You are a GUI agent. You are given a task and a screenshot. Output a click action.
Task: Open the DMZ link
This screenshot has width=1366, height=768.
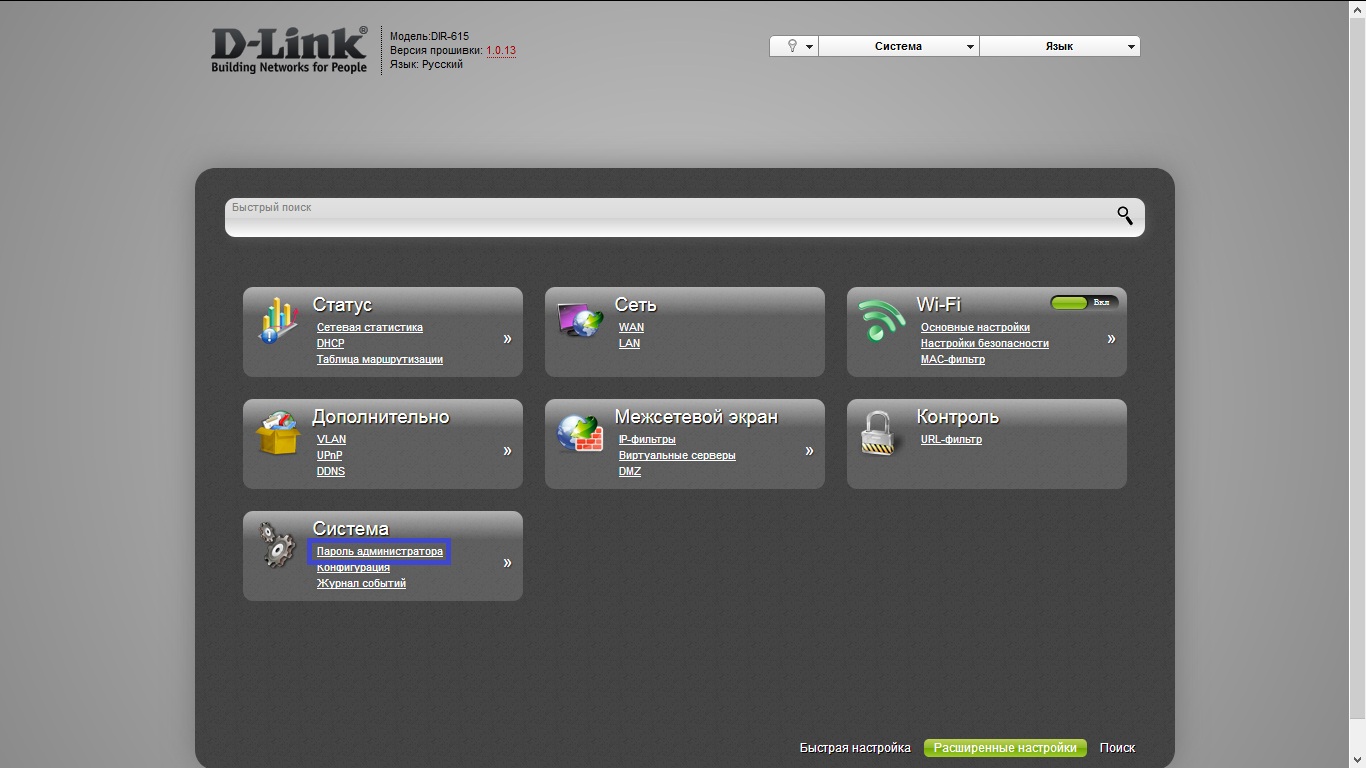[630, 472]
